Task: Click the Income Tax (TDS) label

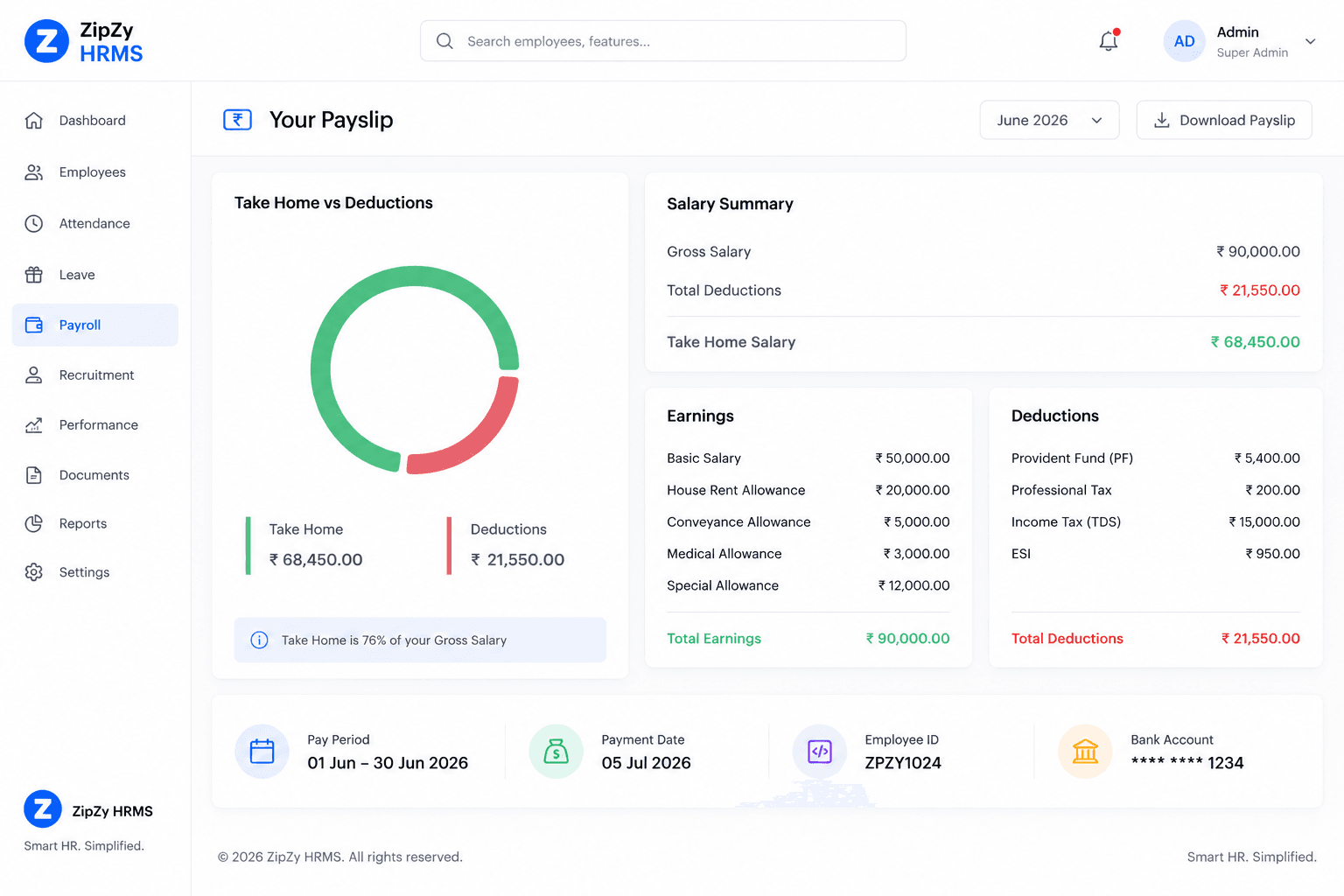Action: point(1066,522)
